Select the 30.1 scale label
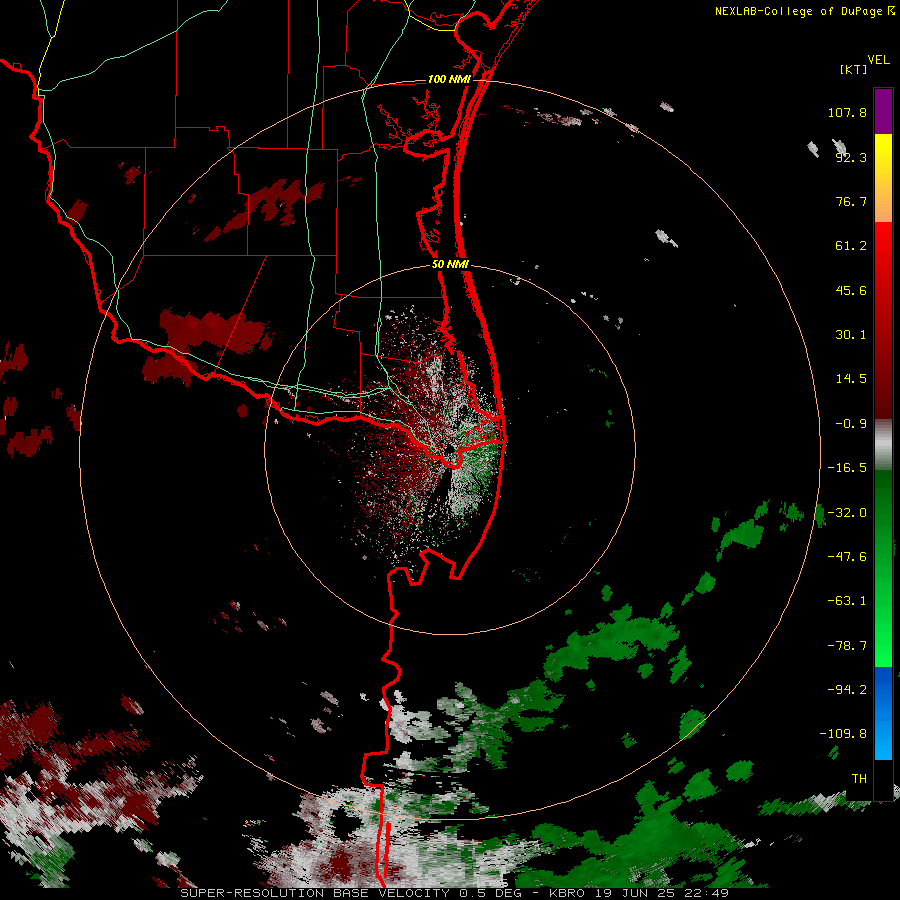The image size is (900, 900). tap(851, 335)
